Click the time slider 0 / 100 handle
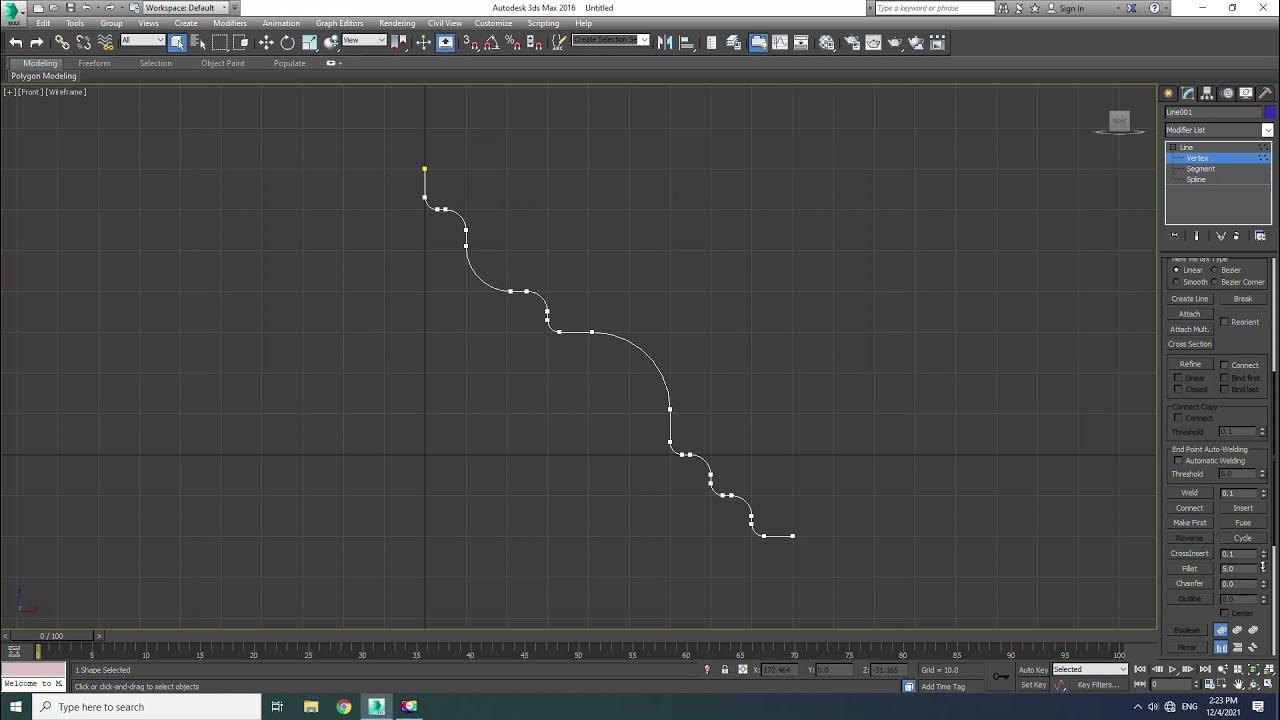 point(51,636)
